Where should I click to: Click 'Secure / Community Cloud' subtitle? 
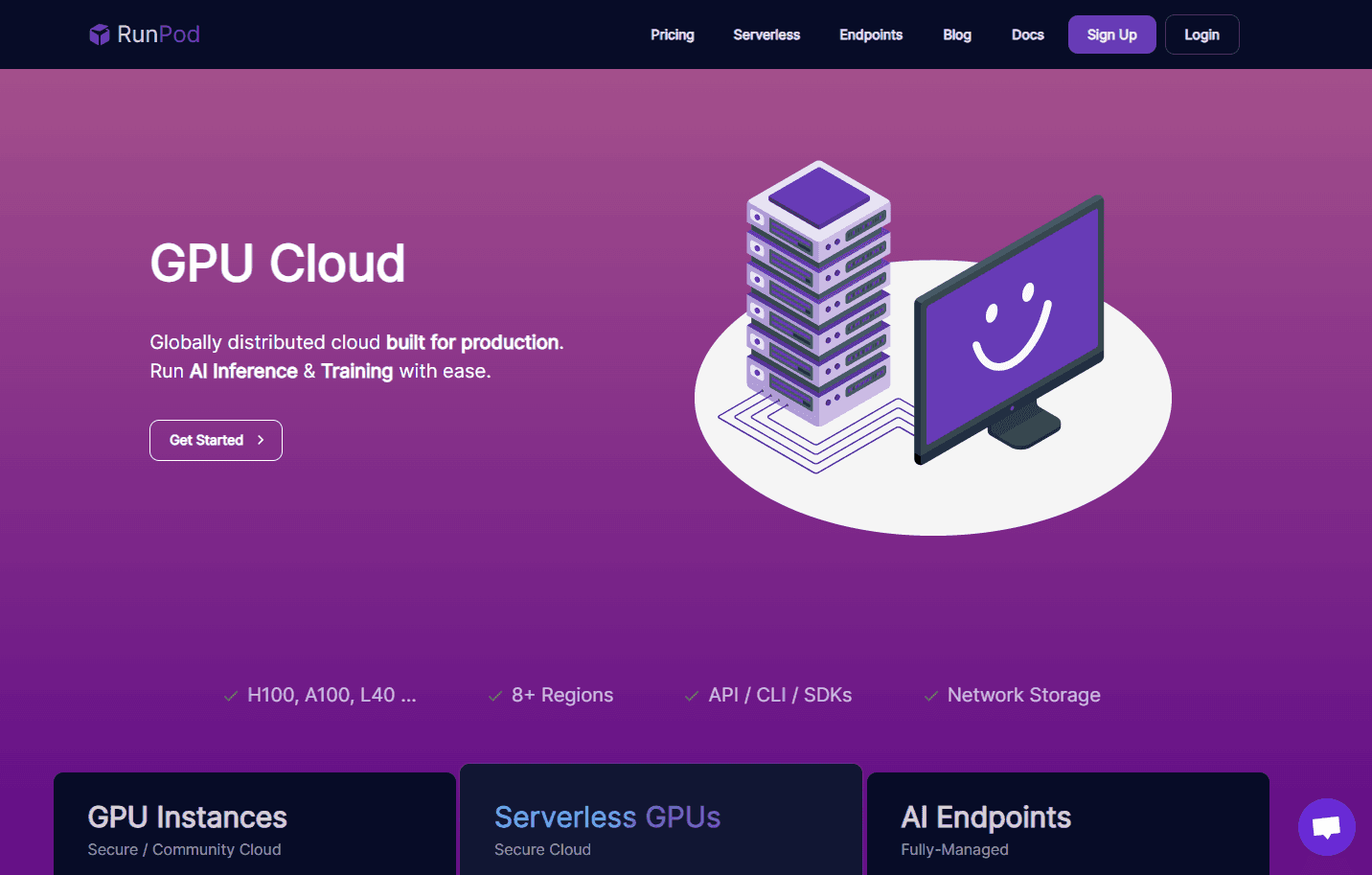(x=184, y=849)
